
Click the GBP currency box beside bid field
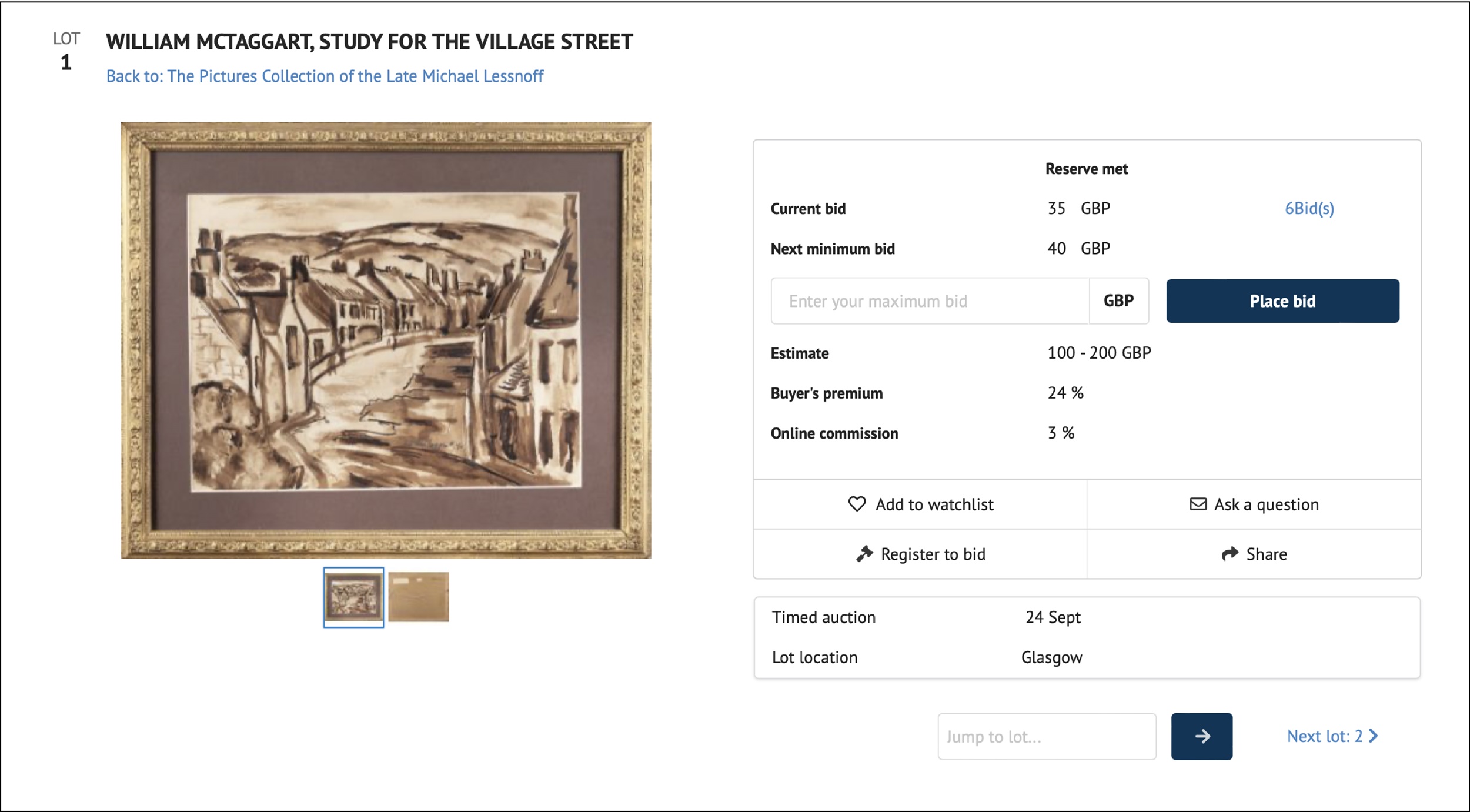pos(1118,301)
